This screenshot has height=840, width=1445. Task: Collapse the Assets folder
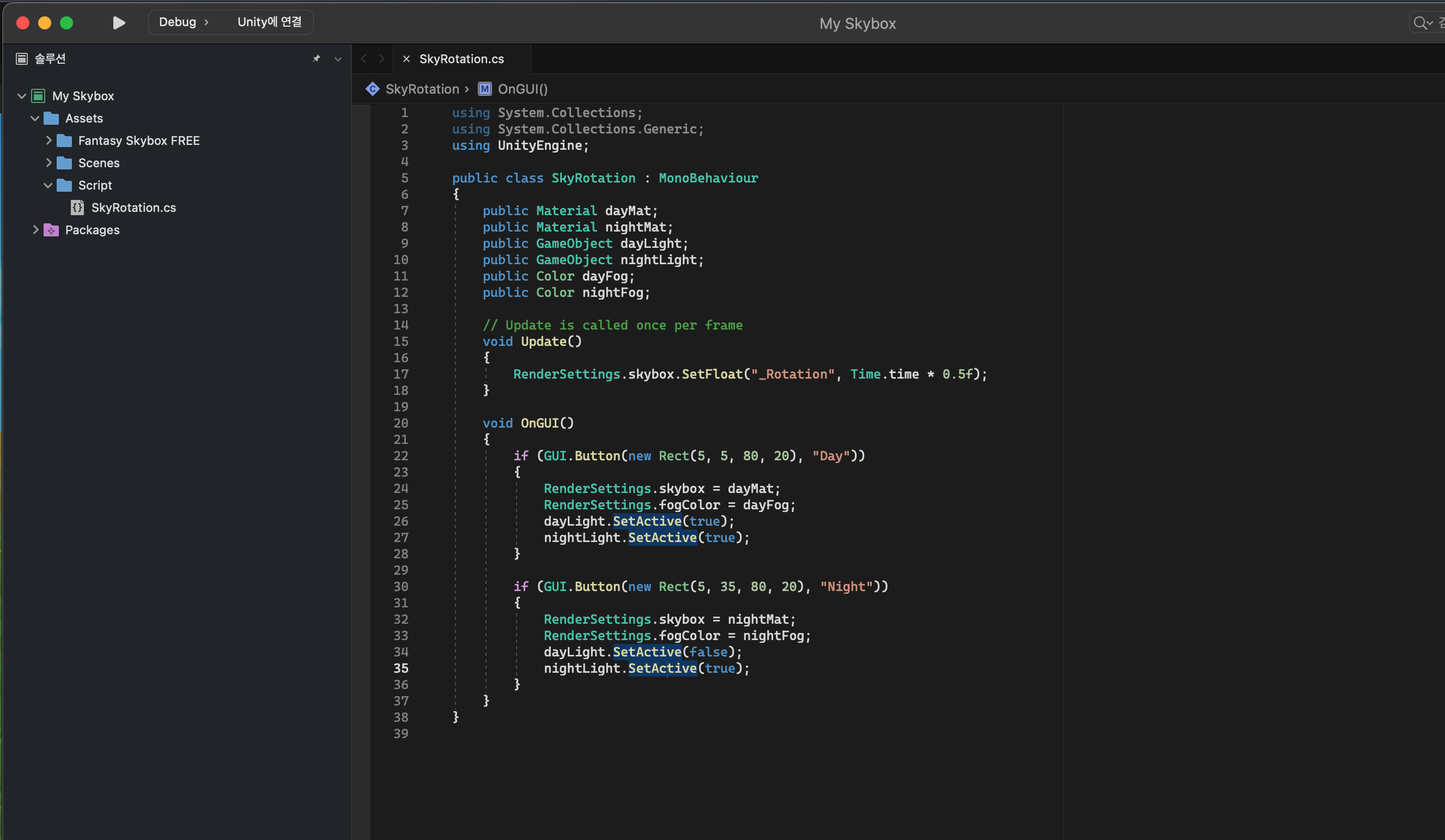click(34, 118)
